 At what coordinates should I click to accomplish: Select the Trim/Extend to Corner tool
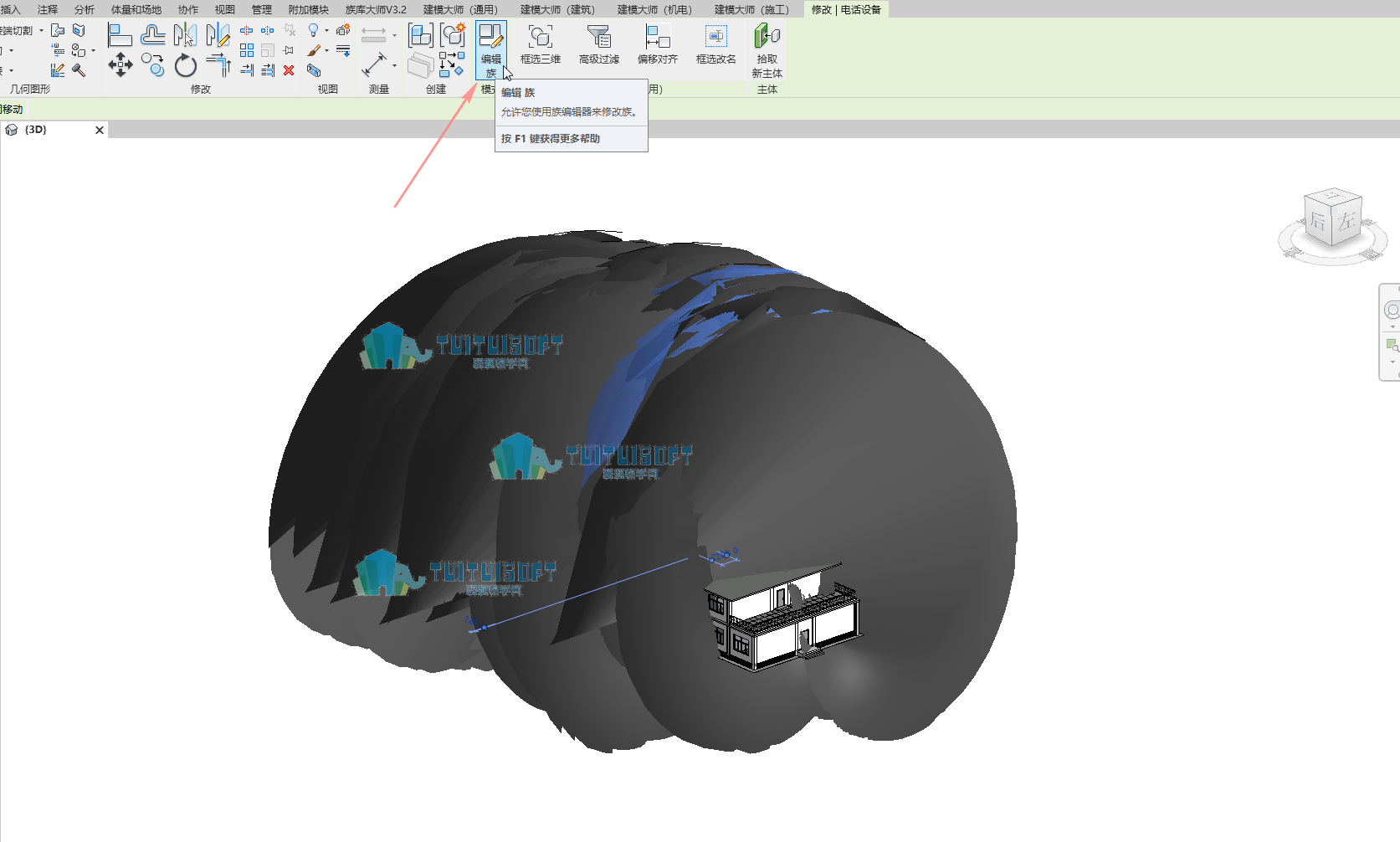(218, 65)
